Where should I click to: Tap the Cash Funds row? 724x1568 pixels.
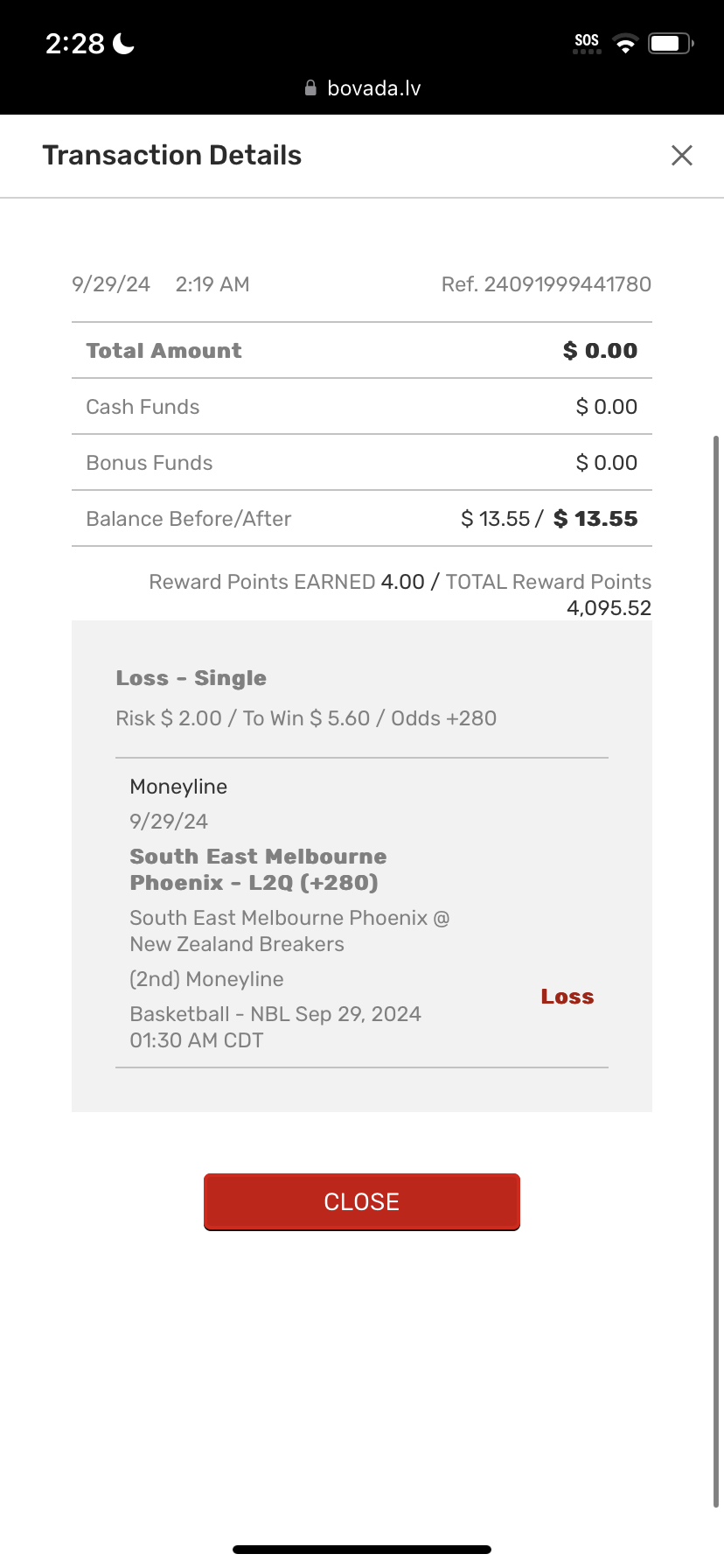(x=362, y=407)
